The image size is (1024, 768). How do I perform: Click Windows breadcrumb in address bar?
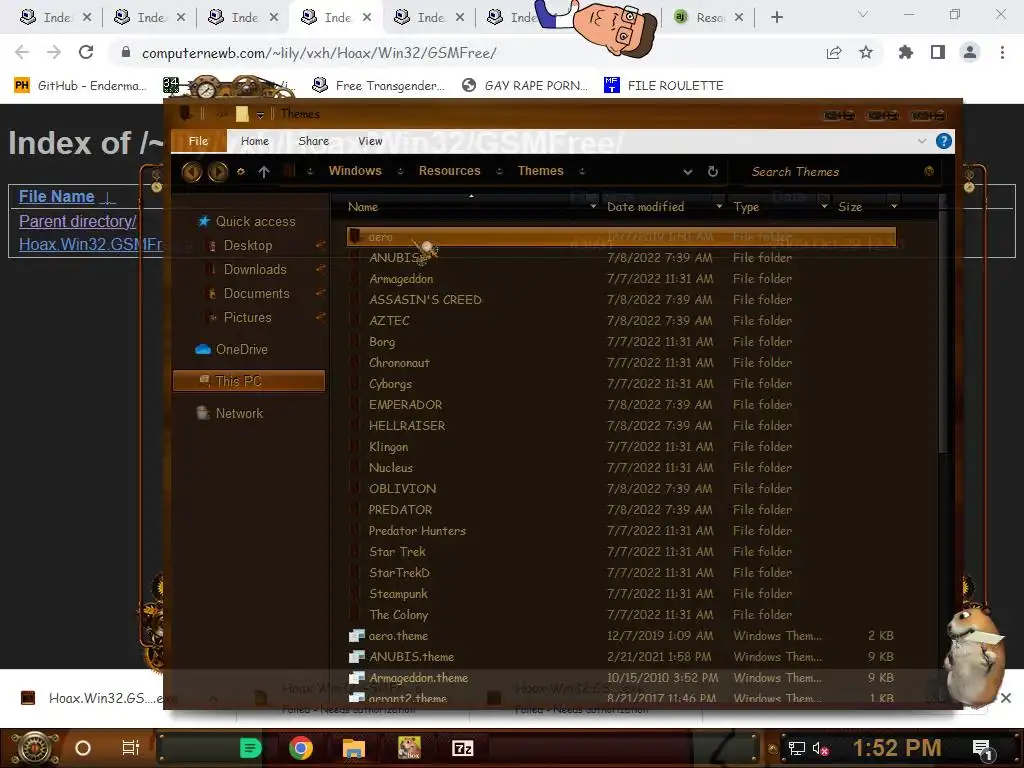point(355,171)
